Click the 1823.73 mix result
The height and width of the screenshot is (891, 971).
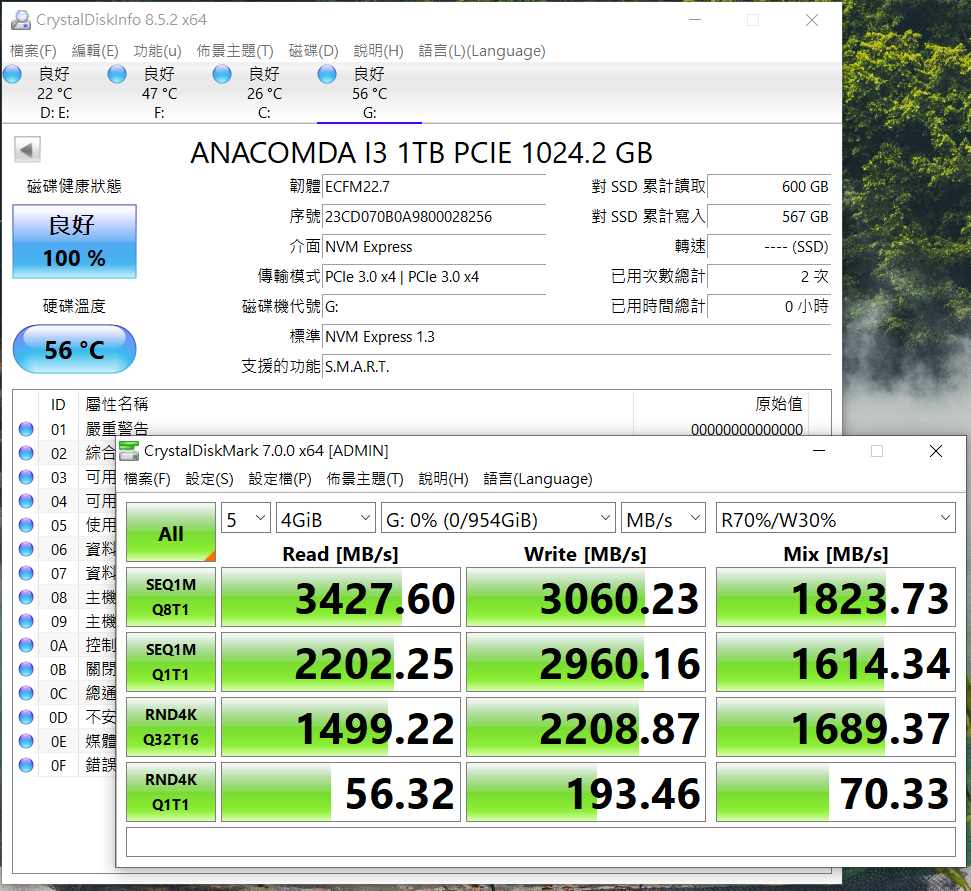[836, 598]
